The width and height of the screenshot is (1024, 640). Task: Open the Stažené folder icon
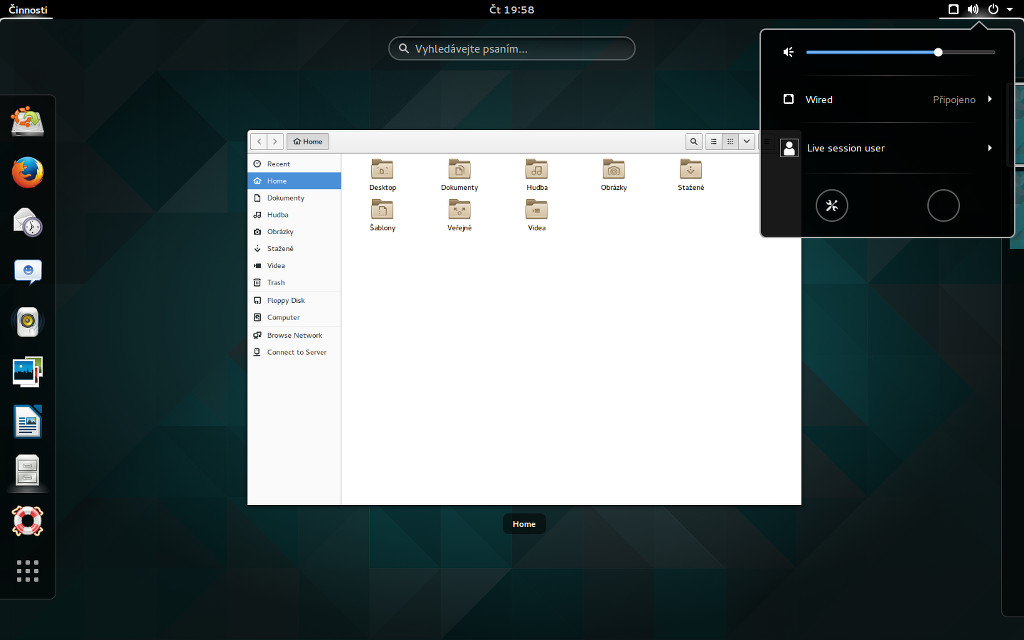pos(690,174)
